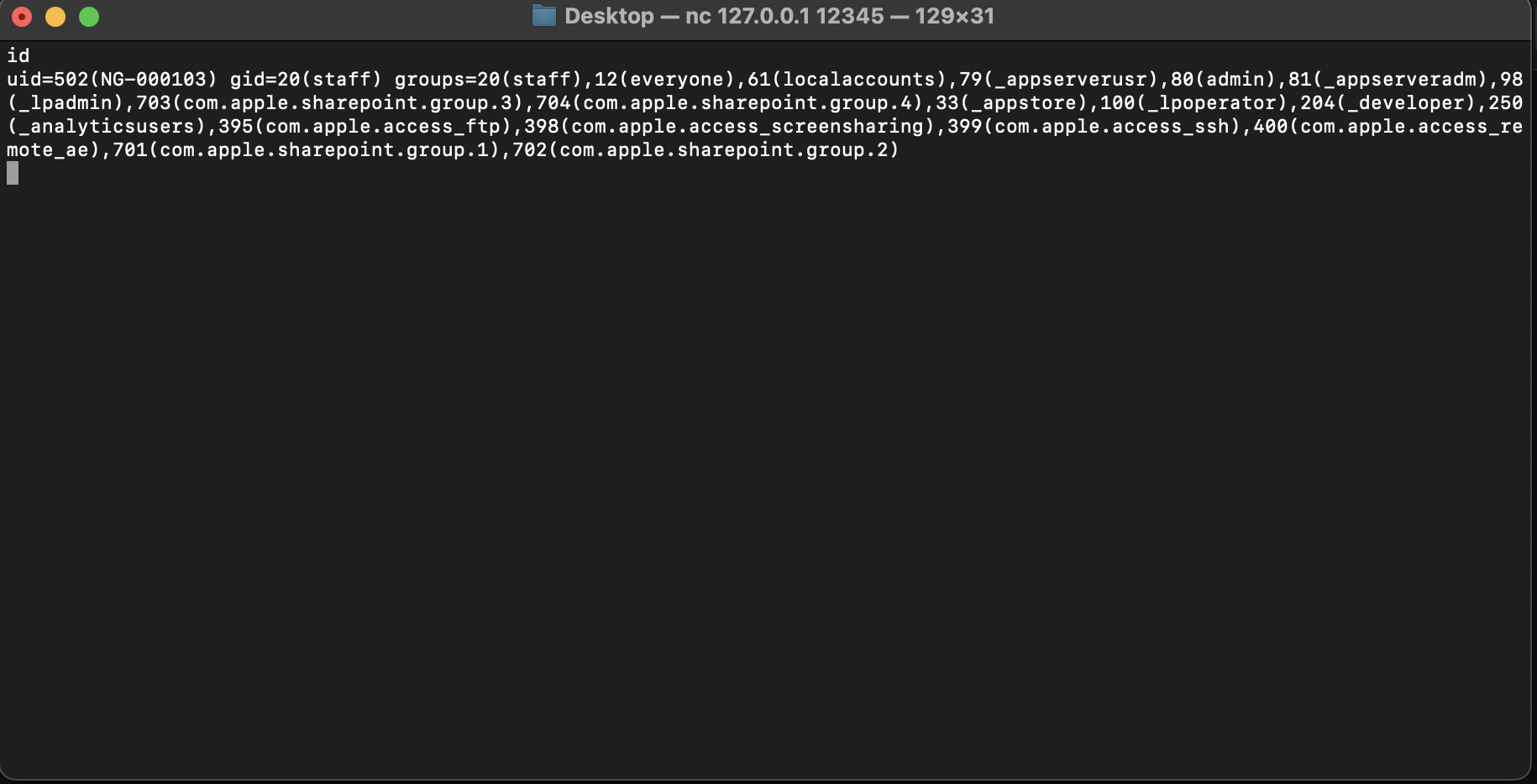Click the '12(everyone)' group entry
Viewport: 1537px width, 784px height.
click(665, 80)
